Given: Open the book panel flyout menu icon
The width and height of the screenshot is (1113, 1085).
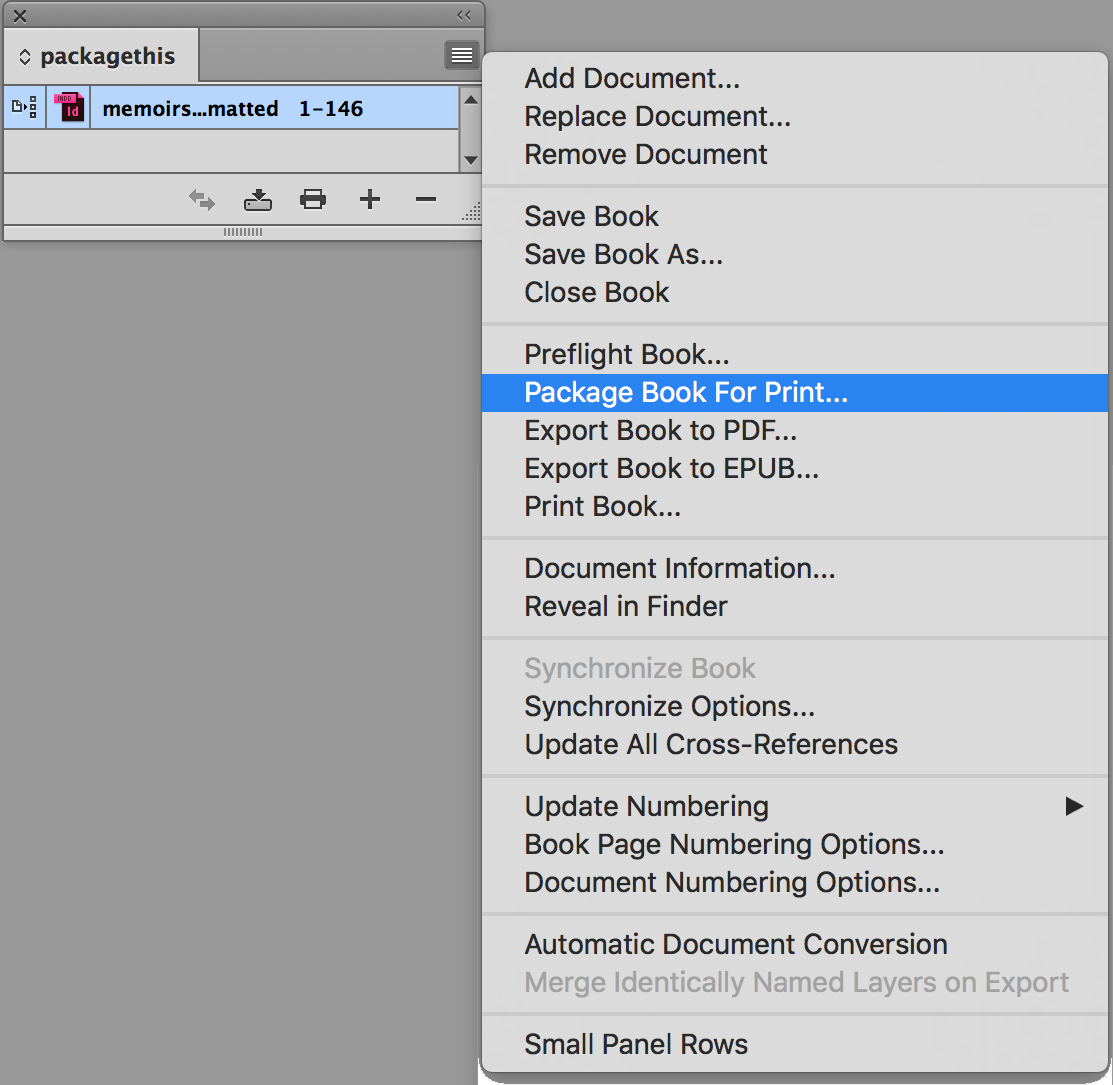Looking at the screenshot, I should 461,55.
